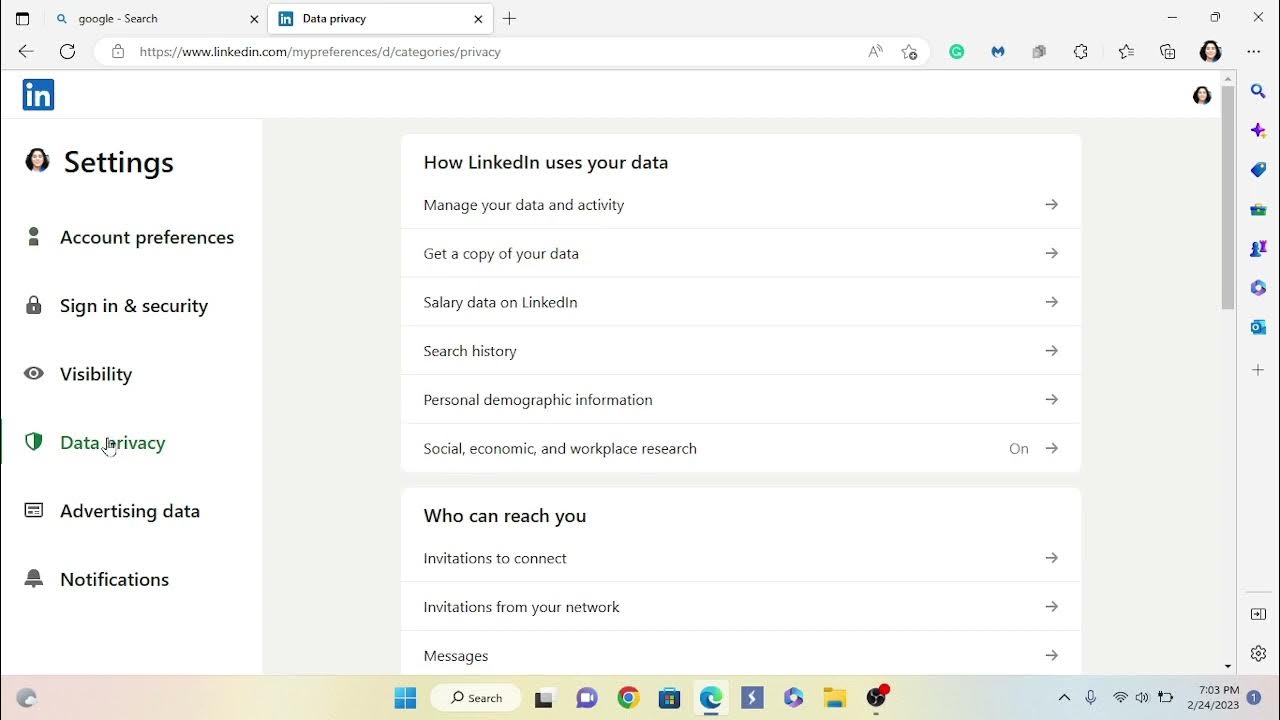
Task: Show hidden system tray icons
Action: point(1064,698)
